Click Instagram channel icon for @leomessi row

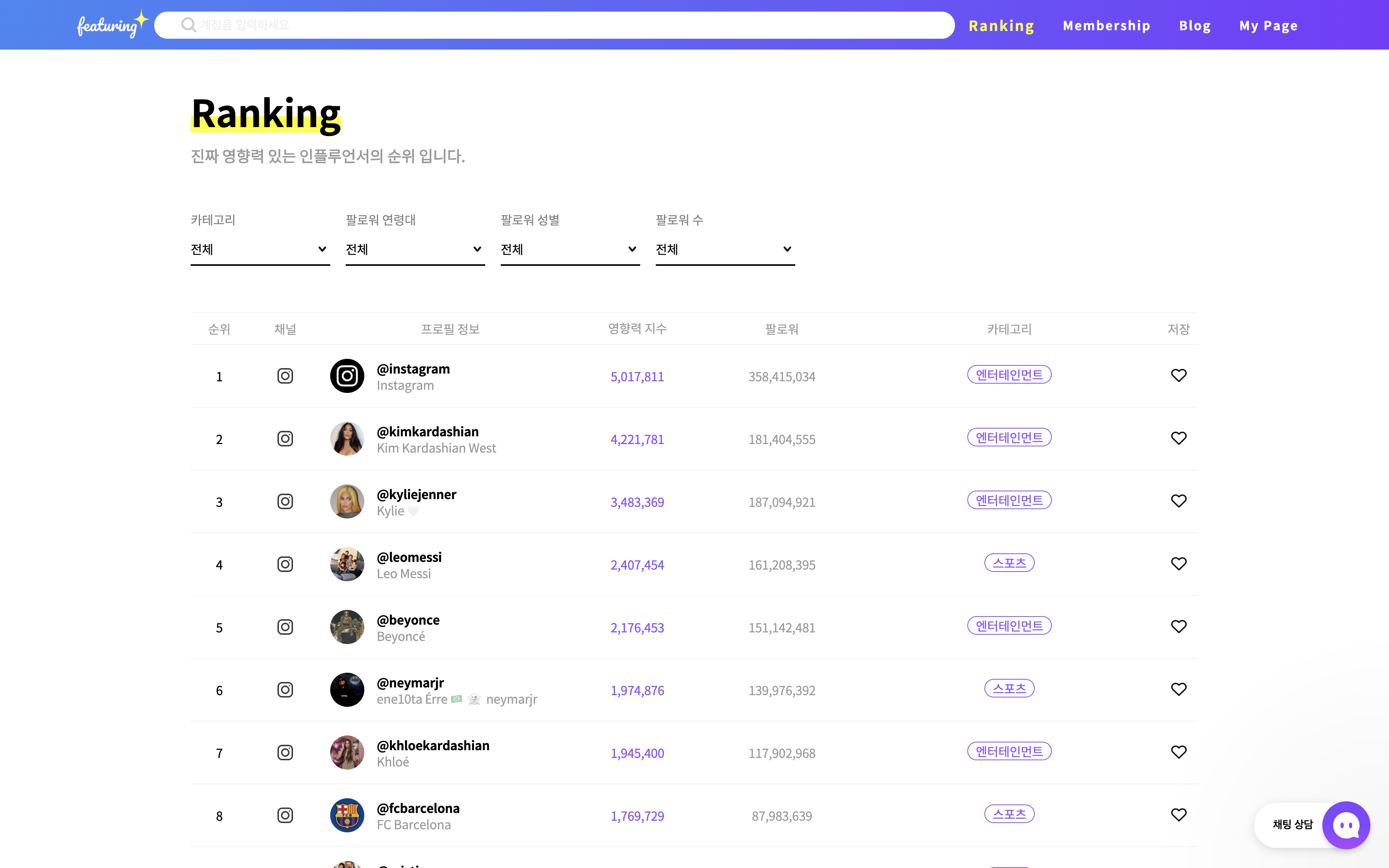(285, 564)
